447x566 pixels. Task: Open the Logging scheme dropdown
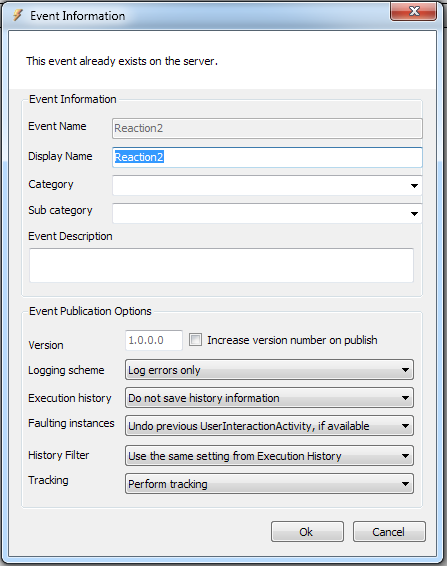[x=269, y=370]
